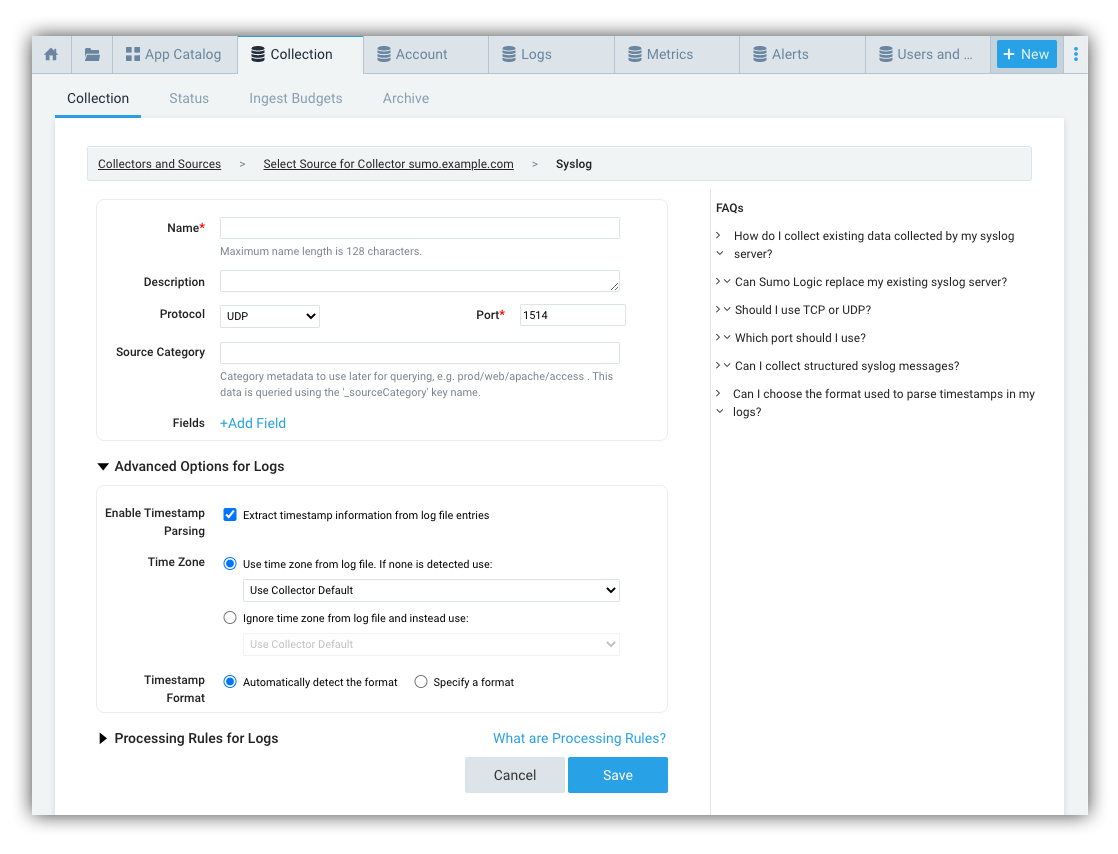Open the three-dot overflow menu icon
The height and width of the screenshot is (854, 1118).
[1076, 54]
